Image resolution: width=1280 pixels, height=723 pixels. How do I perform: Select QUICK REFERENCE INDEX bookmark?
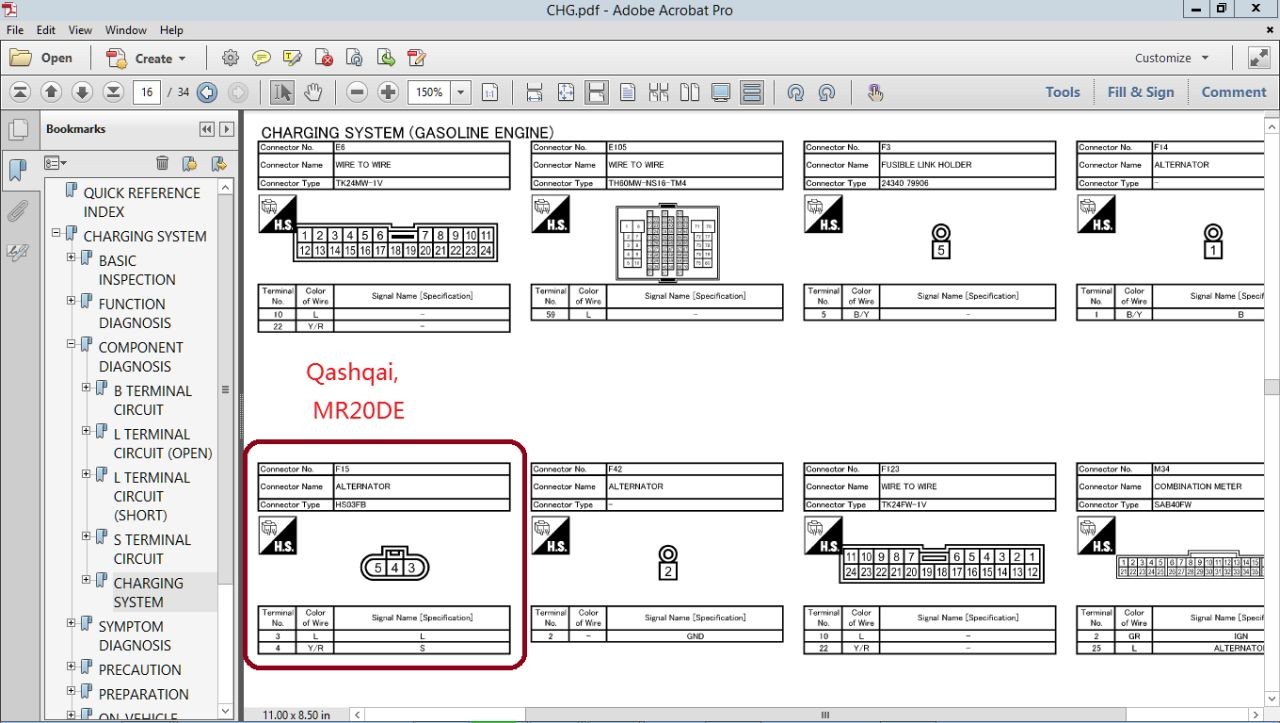click(141, 202)
